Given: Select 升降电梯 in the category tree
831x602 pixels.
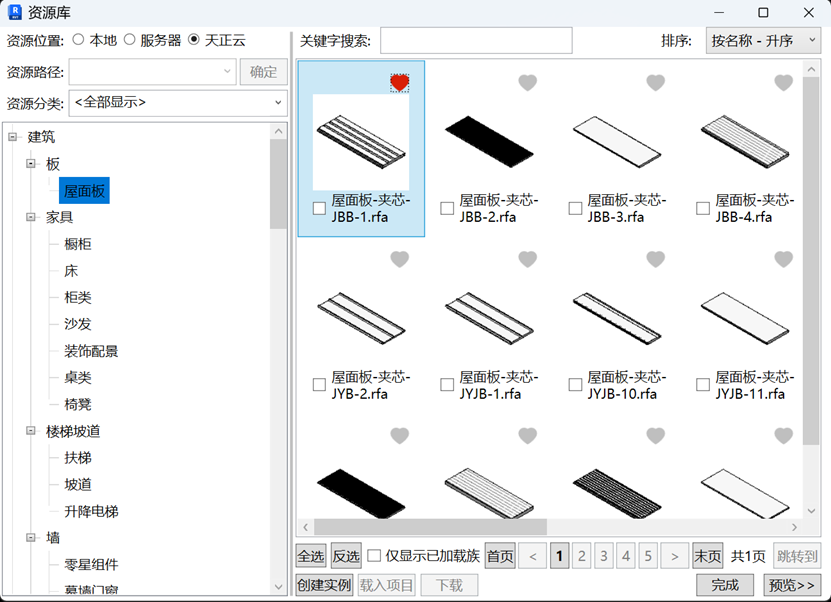Looking at the screenshot, I should coord(91,511).
